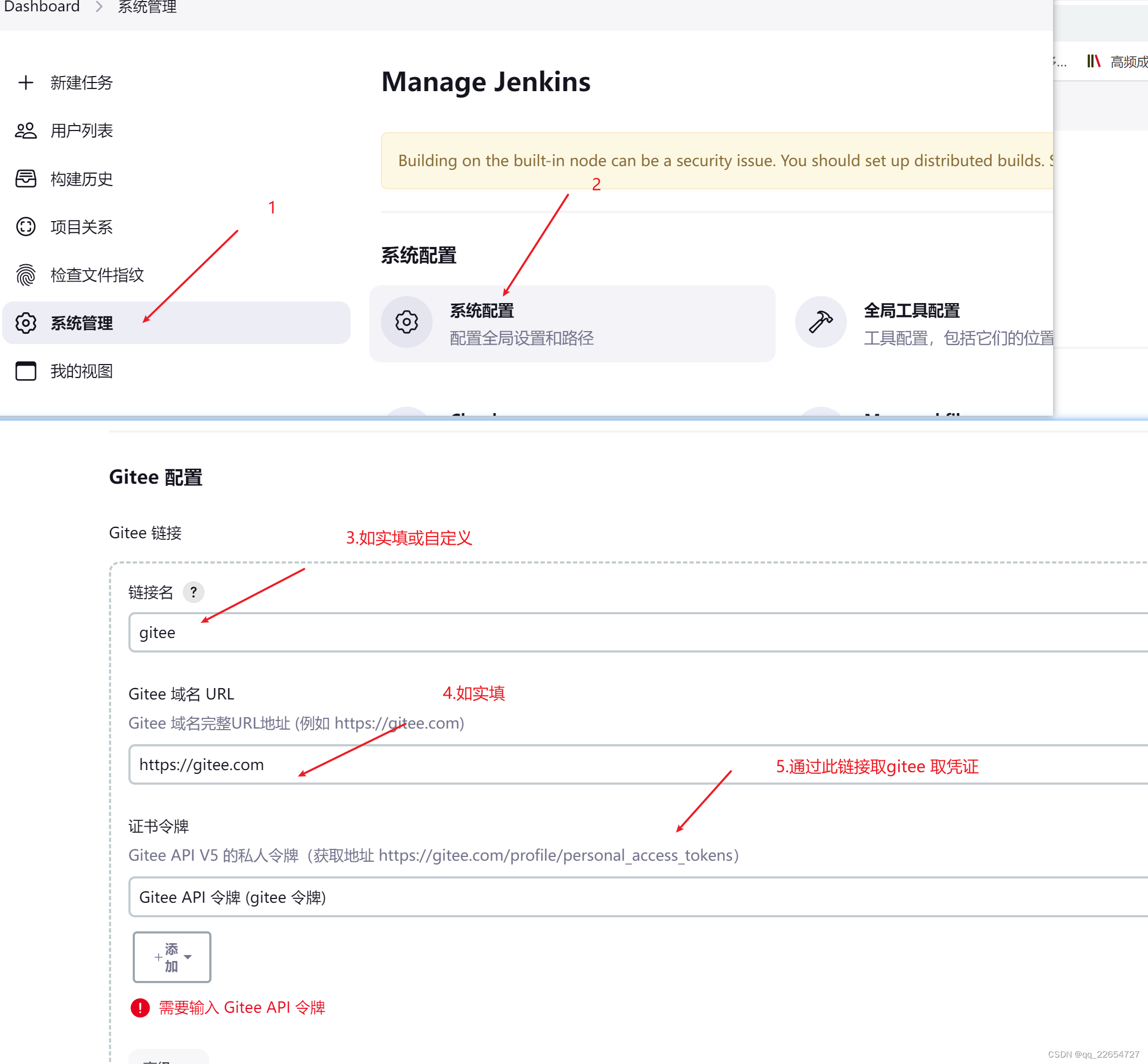1148x1064 pixels.
Task: Click the build history tray icon
Action: point(25,179)
